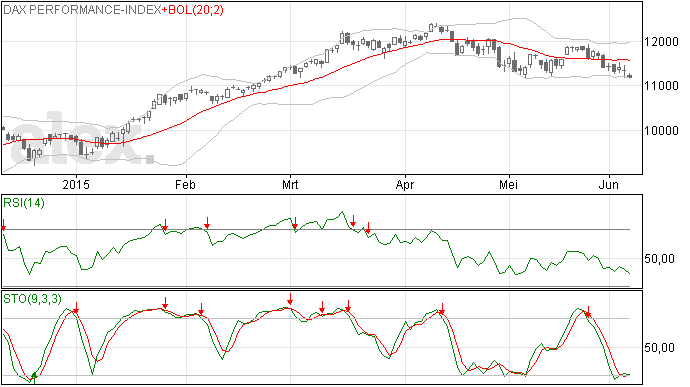Image resolution: width=690 pixels, height=387 pixels.
Task: Click the 10000 price axis label
Action: [661, 131]
